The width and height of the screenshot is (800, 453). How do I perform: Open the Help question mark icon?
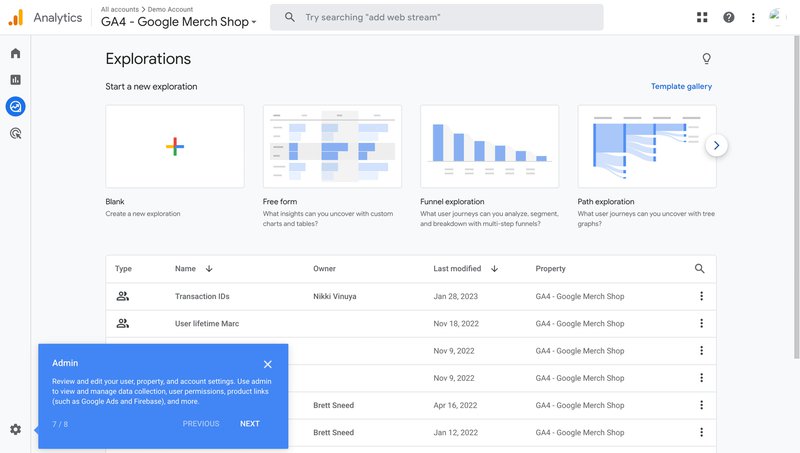coord(728,17)
